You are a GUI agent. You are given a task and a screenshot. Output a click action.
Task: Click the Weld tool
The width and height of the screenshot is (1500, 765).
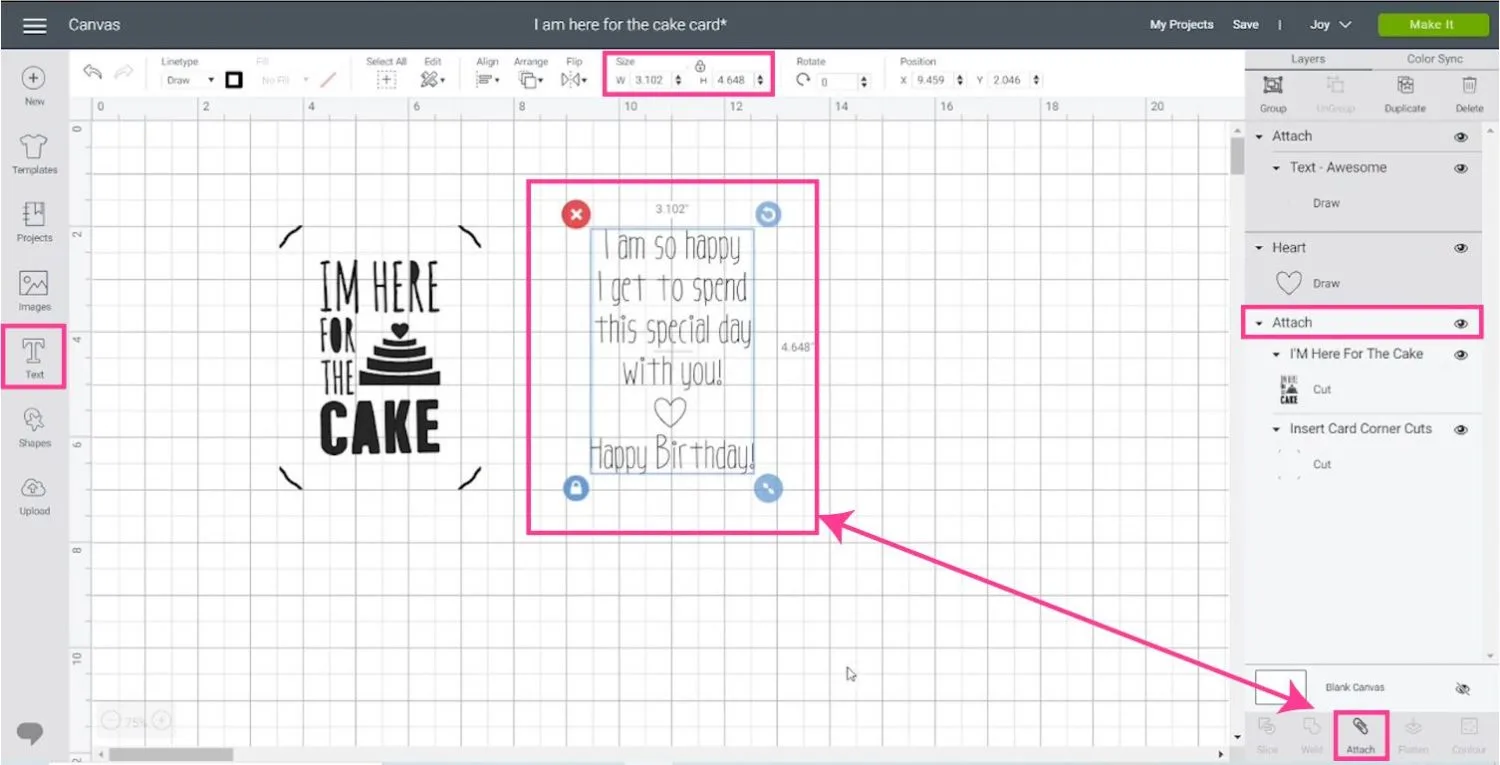pyautogui.click(x=1312, y=733)
